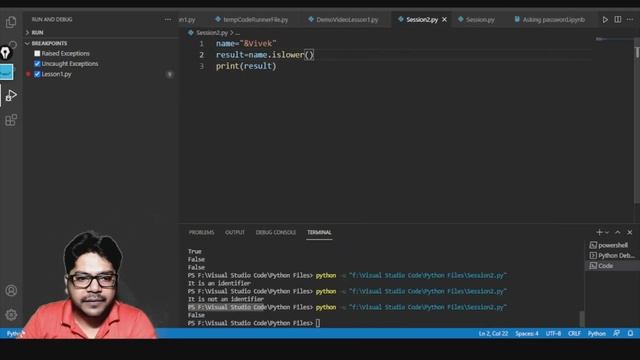
Task: Click the terminal prompt input line
Action: tap(254, 323)
